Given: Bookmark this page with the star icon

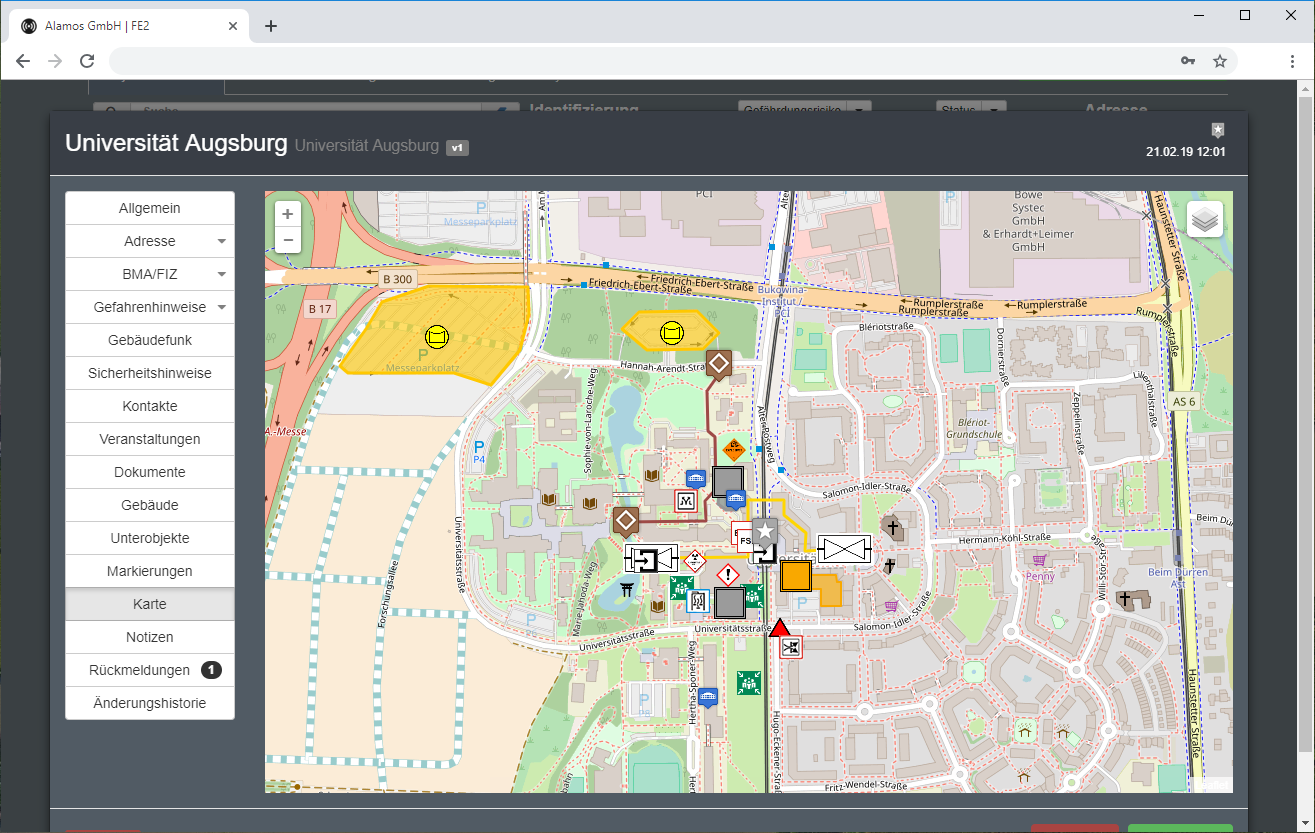Looking at the screenshot, I should pos(1220,60).
